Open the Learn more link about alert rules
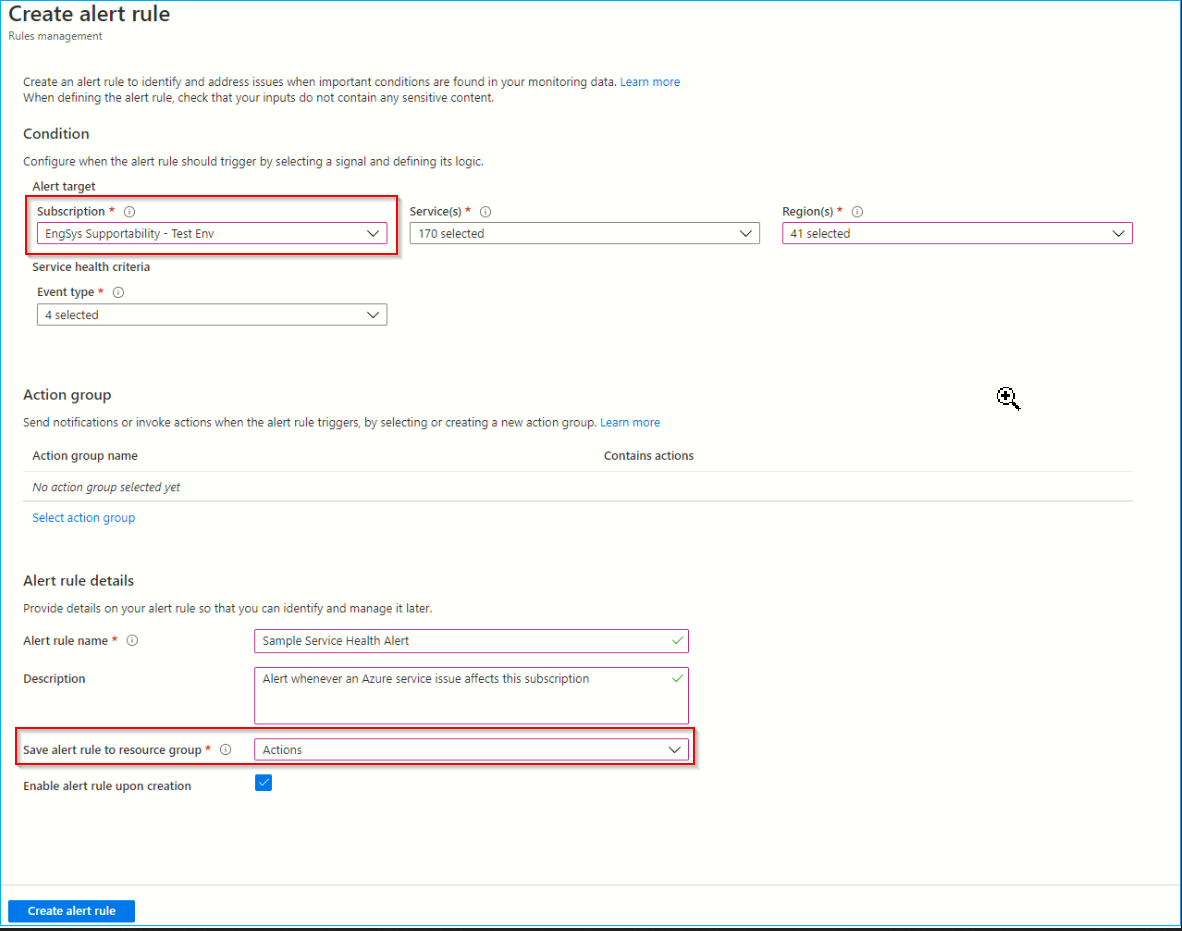Viewport: 1182px width, 931px height. point(650,81)
